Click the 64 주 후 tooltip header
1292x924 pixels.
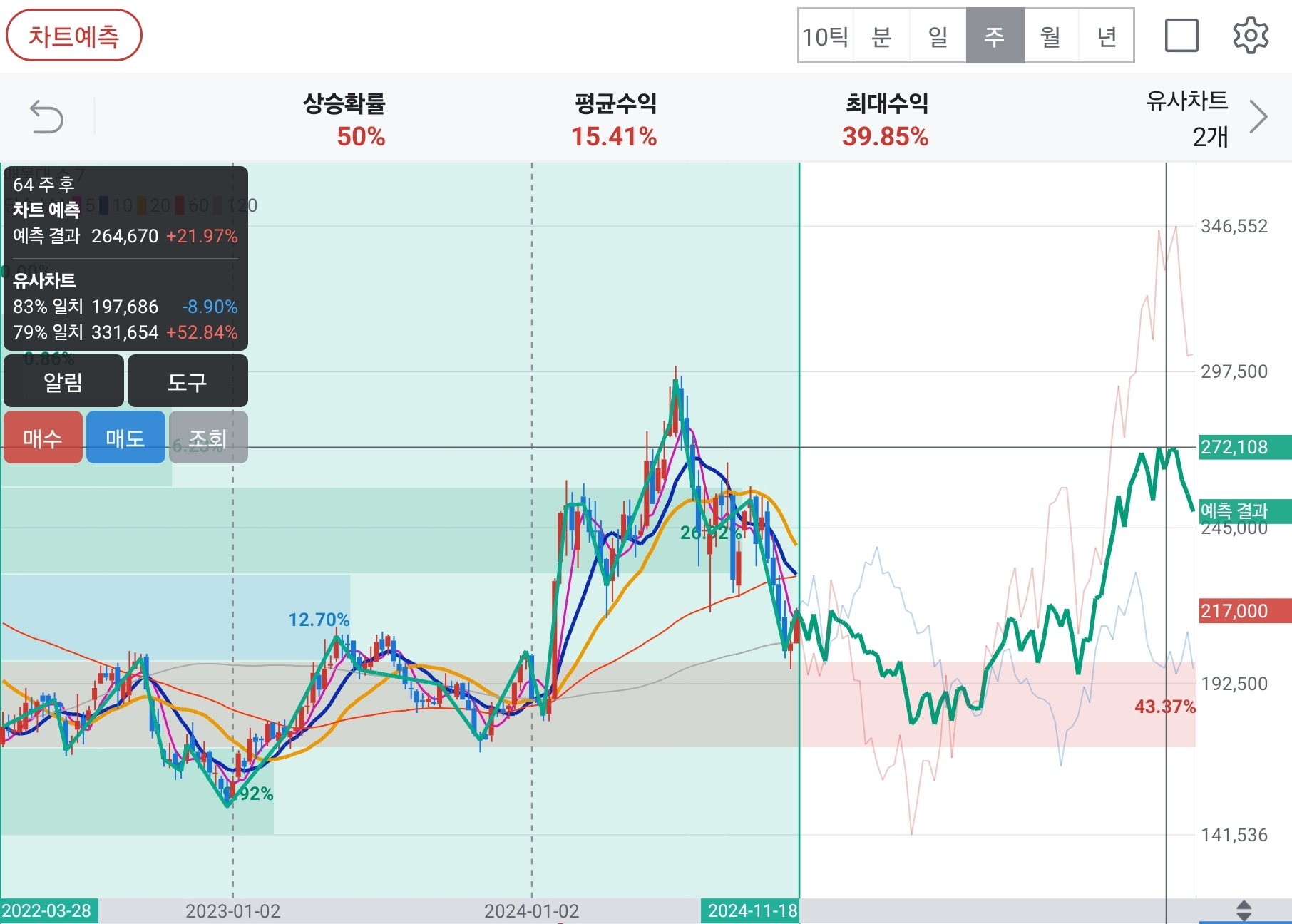tap(43, 185)
